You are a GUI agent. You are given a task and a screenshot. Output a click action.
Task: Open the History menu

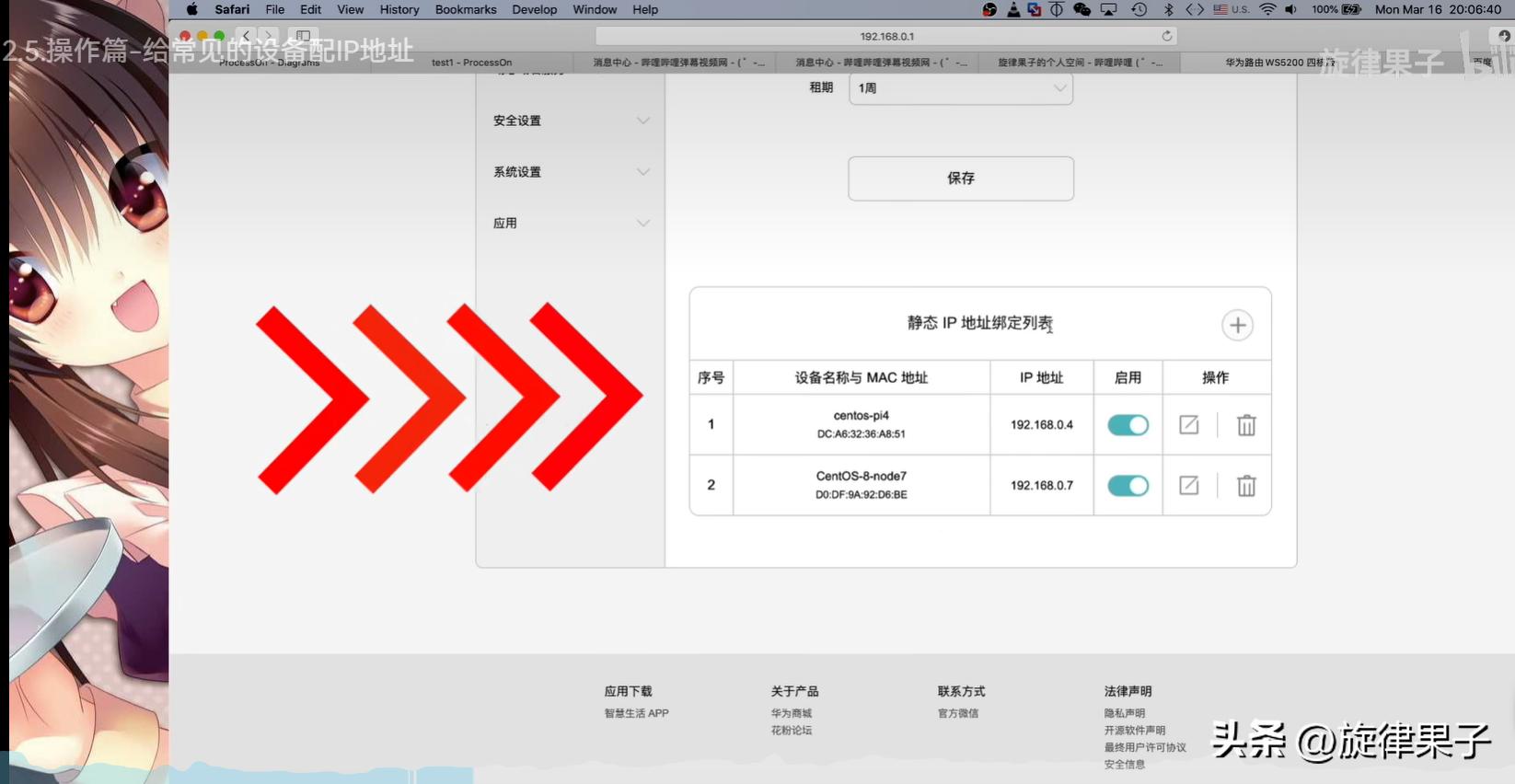(399, 9)
